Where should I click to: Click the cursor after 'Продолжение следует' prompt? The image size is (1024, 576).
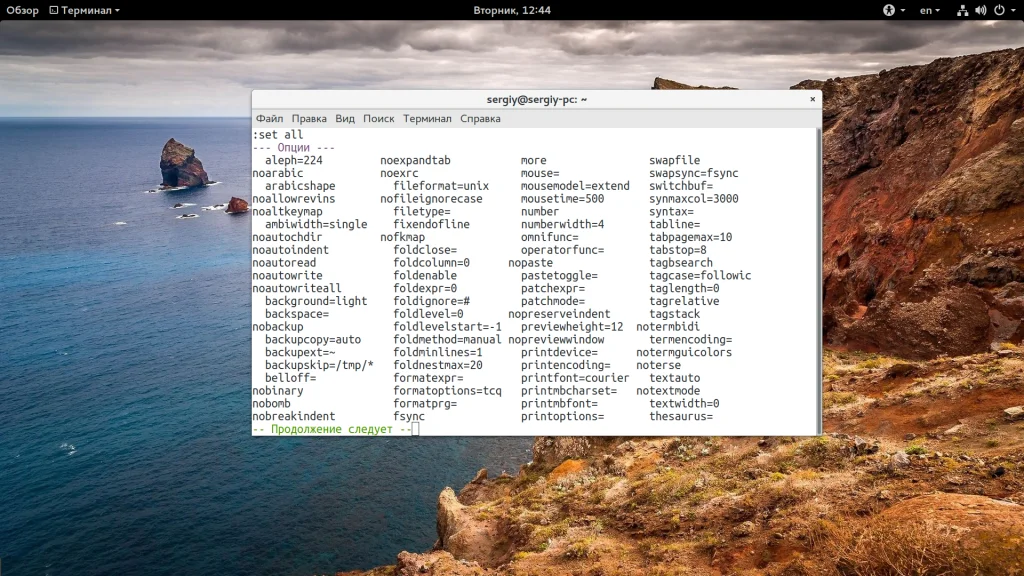pyautogui.click(x=415, y=429)
